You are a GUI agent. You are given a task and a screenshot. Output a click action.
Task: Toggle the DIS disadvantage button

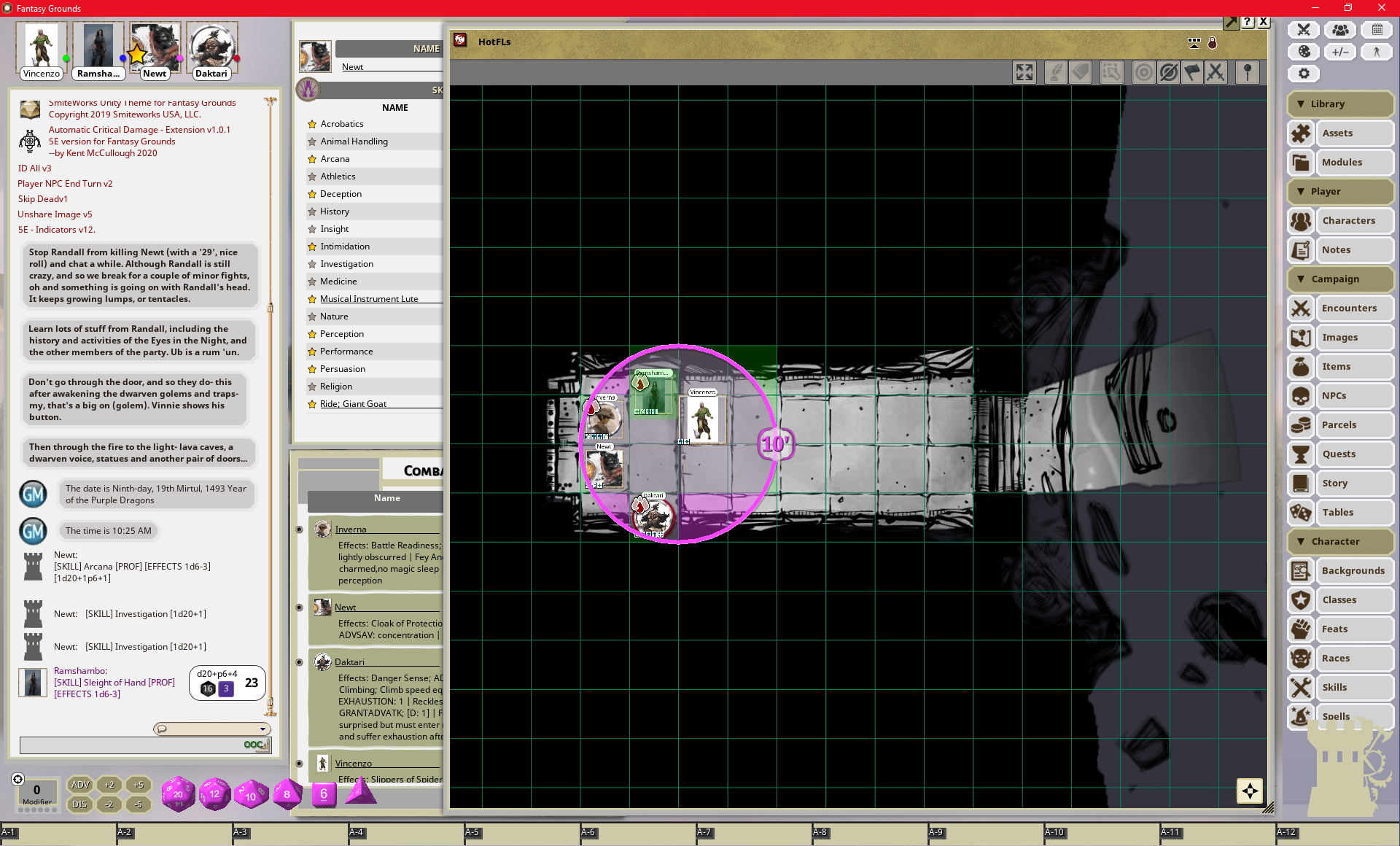[80, 804]
